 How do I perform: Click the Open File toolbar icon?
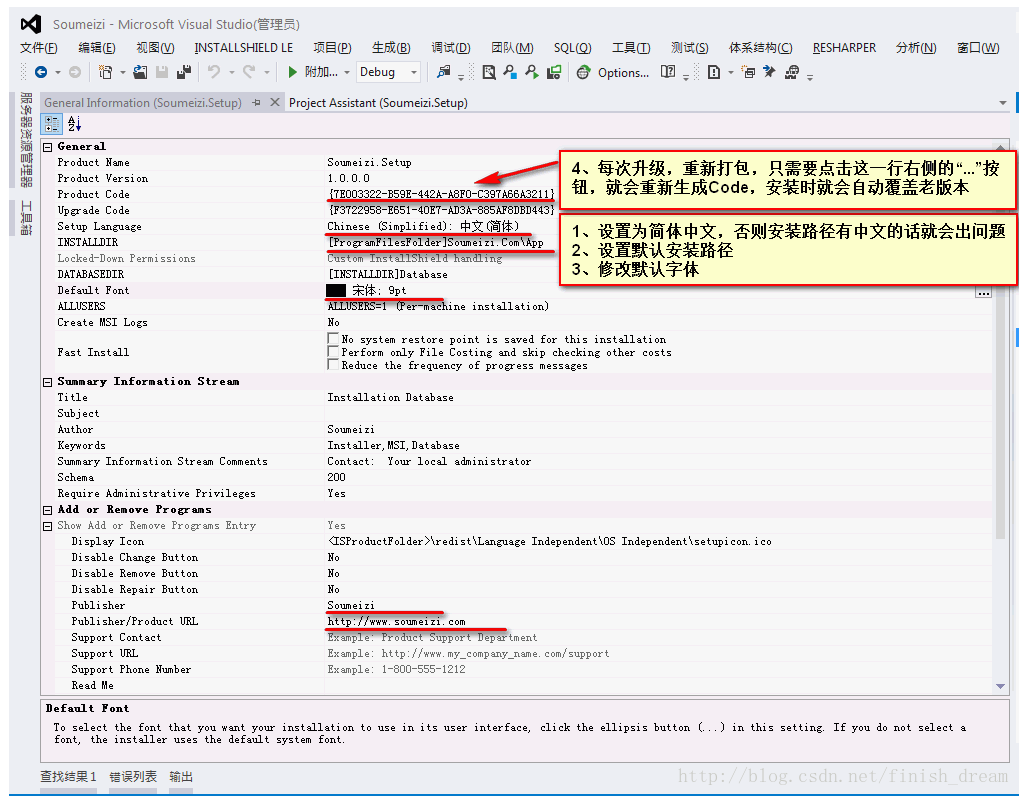point(140,72)
